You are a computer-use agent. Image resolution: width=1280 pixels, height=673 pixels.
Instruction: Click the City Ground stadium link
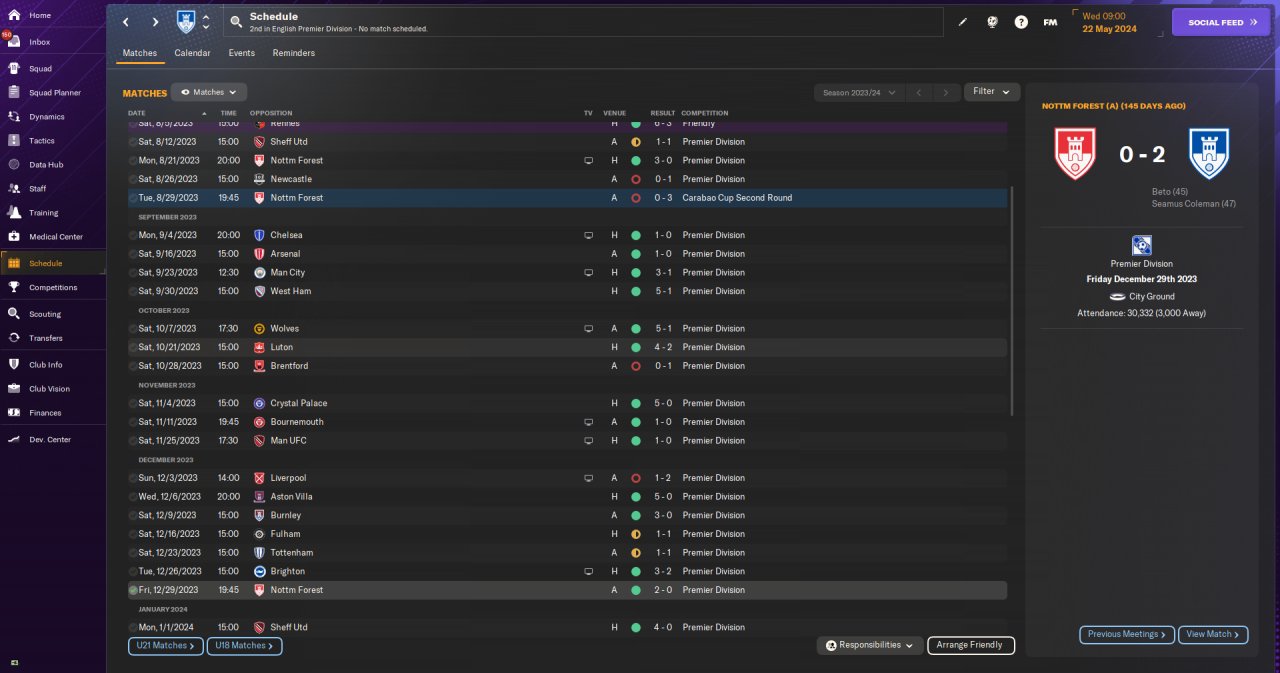click(x=1152, y=297)
